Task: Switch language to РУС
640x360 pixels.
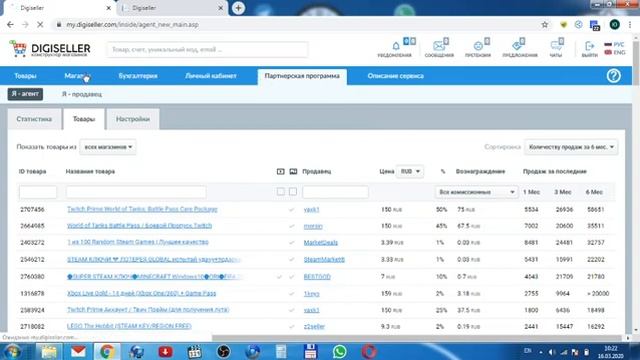Action: (x=615, y=44)
